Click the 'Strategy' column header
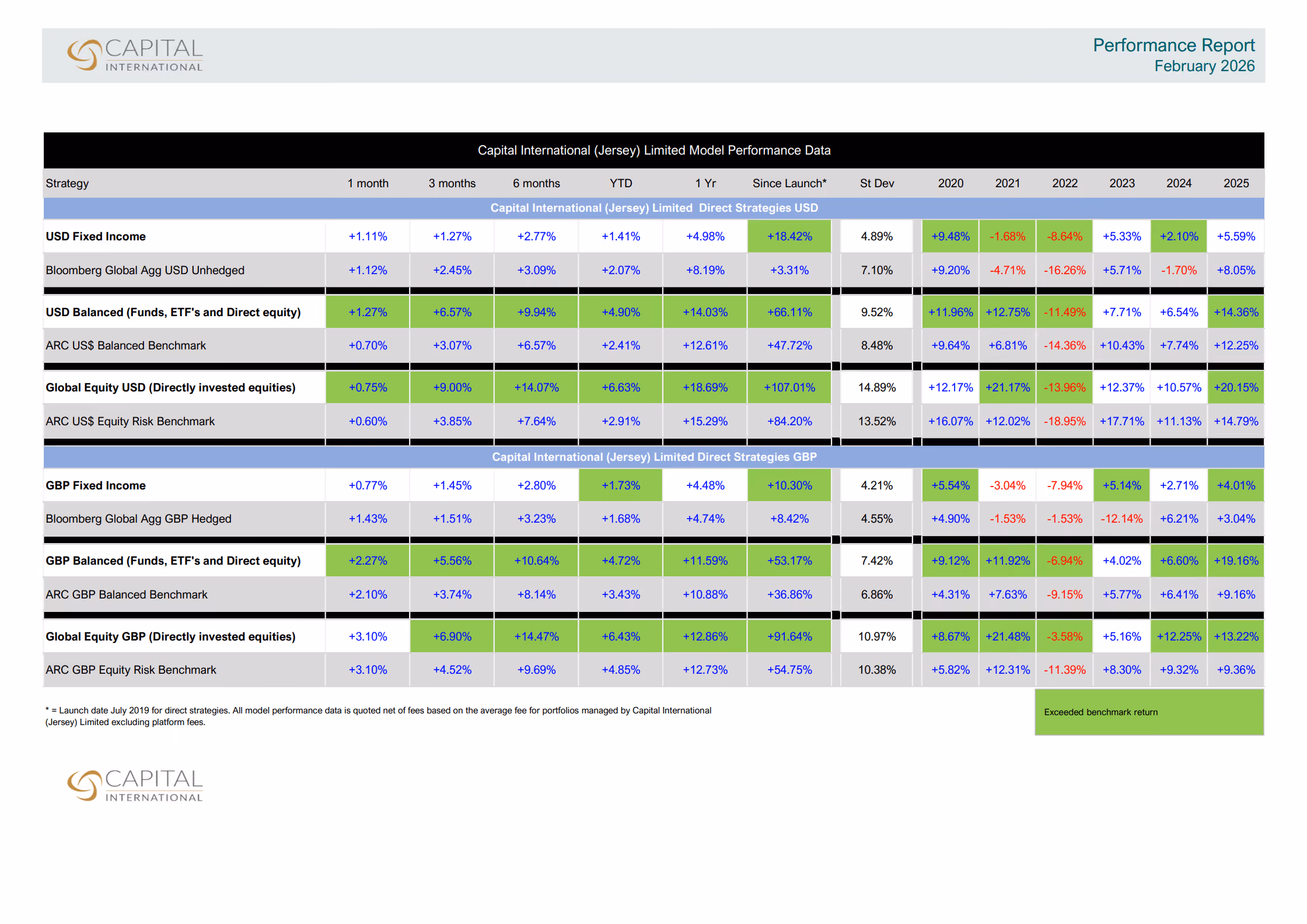 coord(67,183)
